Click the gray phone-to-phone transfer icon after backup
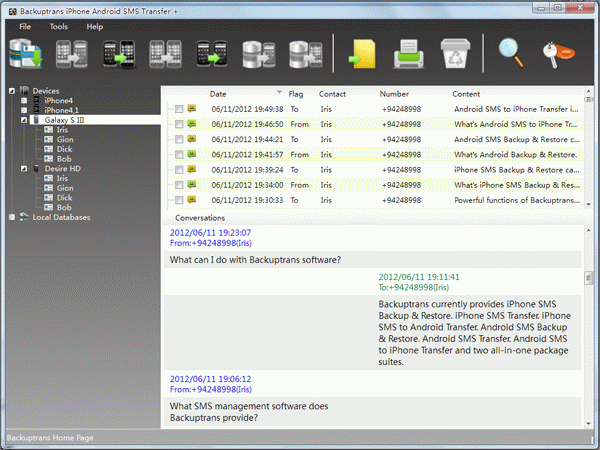 [72, 54]
